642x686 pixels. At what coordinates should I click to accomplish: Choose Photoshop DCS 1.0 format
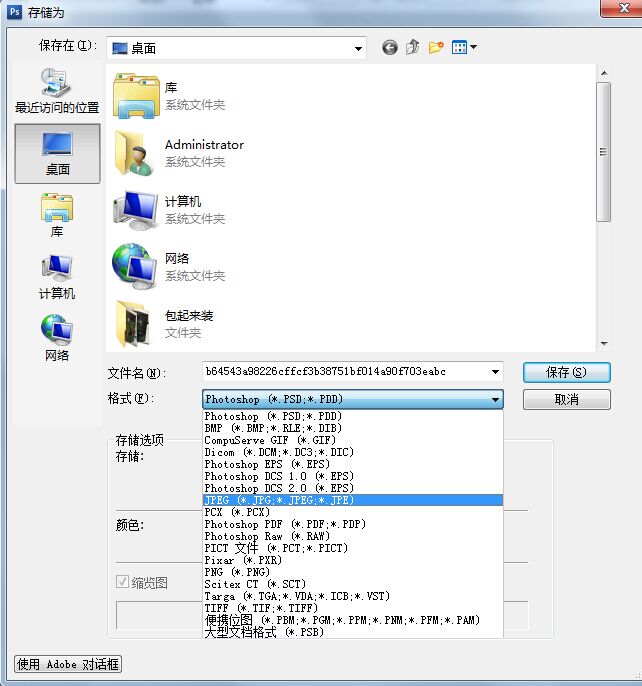(353, 476)
